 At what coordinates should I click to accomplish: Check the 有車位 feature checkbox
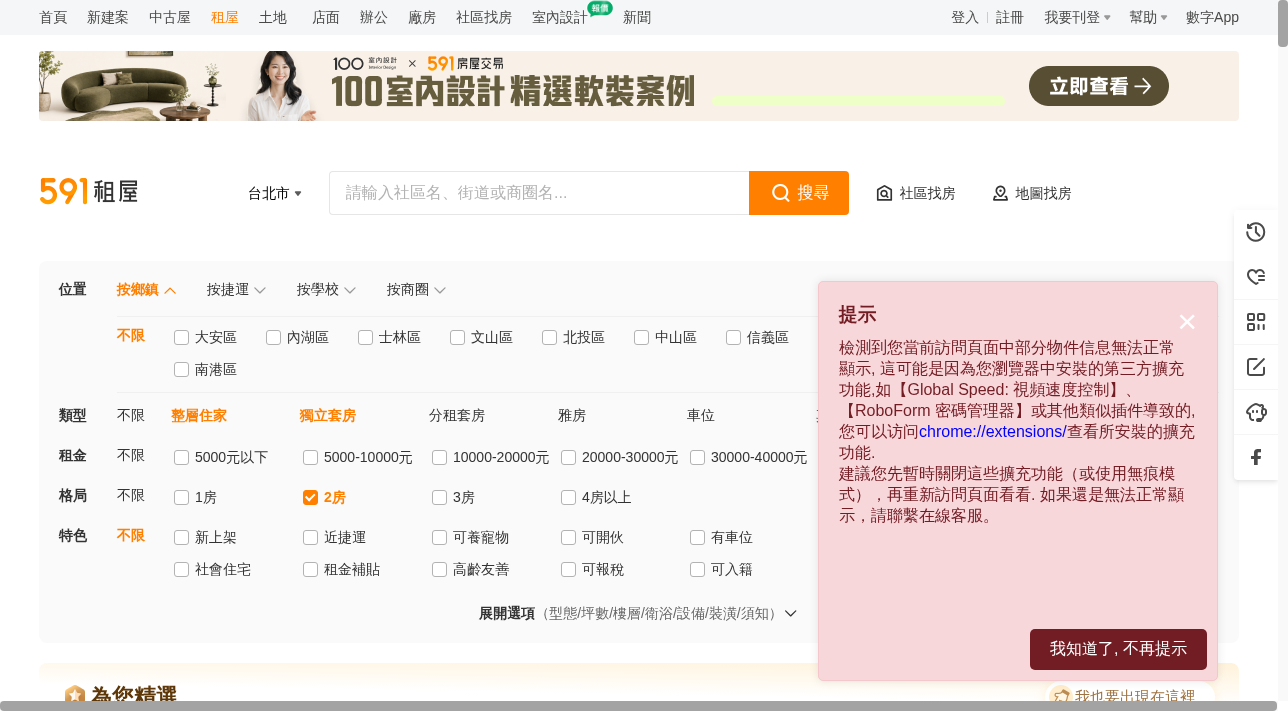[698, 537]
